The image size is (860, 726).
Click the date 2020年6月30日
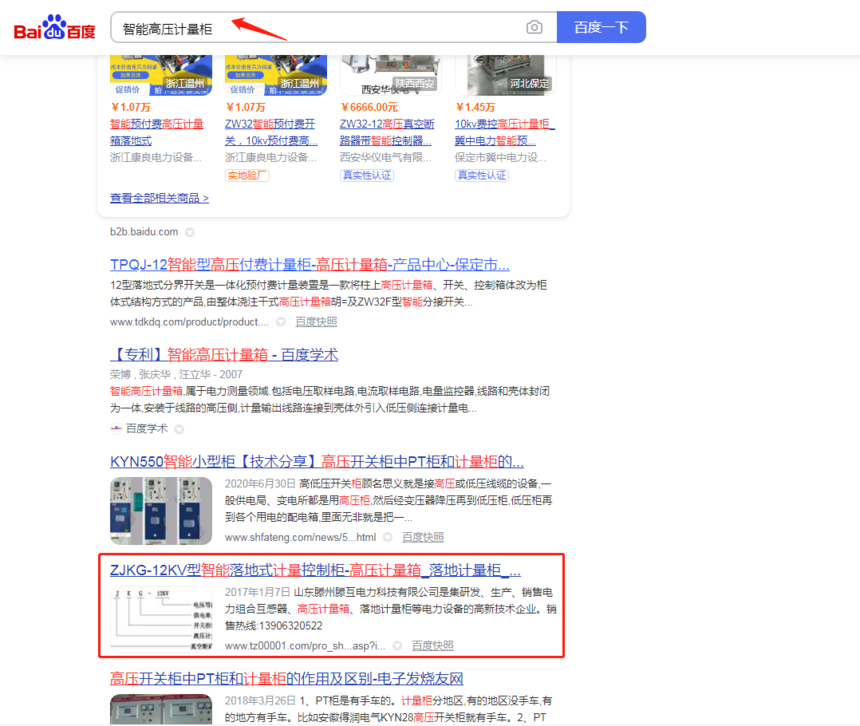[260, 484]
